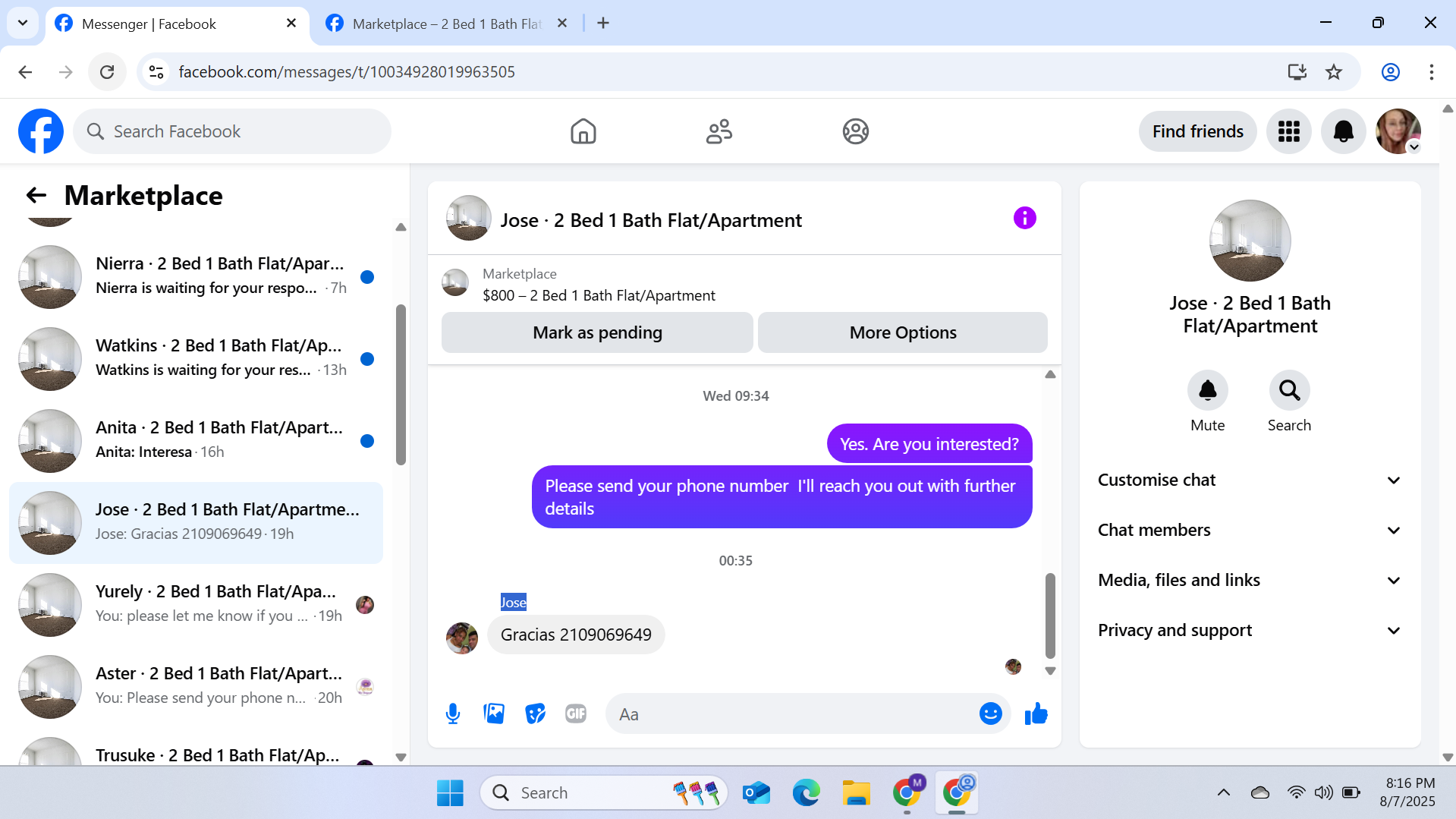The height and width of the screenshot is (819, 1456).
Task: Launch Microsoft Edge from the taskbar
Action: click(806, 792)
